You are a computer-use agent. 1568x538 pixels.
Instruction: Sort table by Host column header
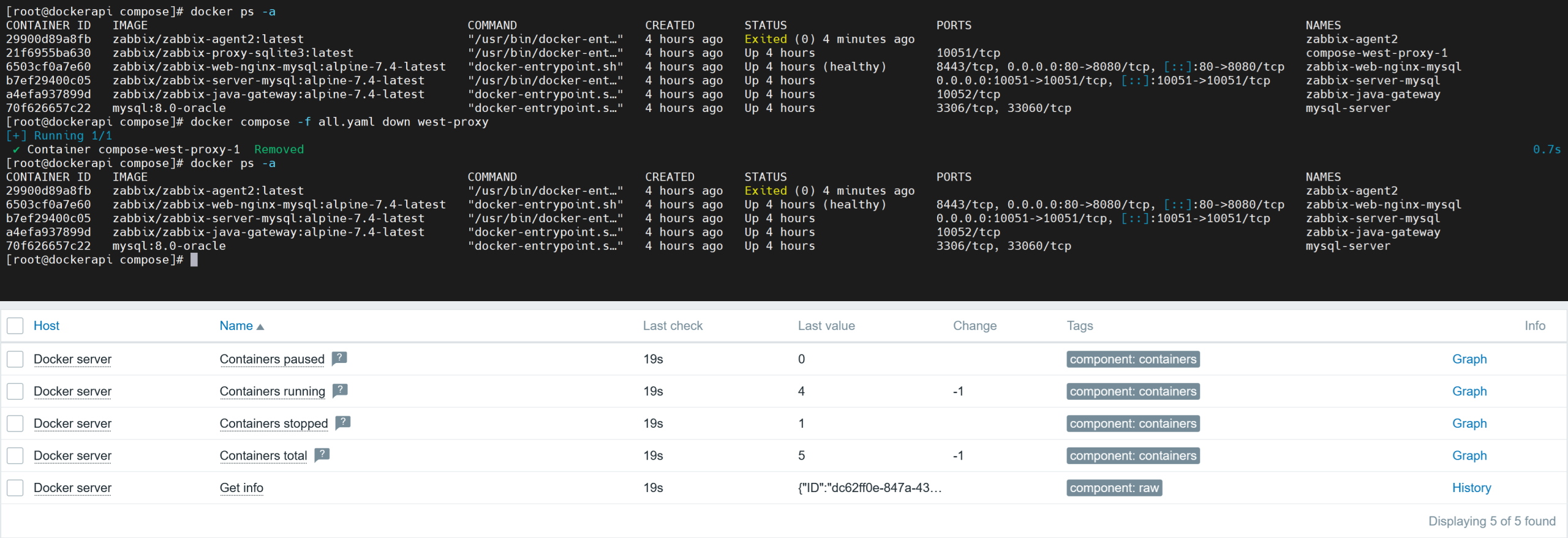tap(47, 326)
